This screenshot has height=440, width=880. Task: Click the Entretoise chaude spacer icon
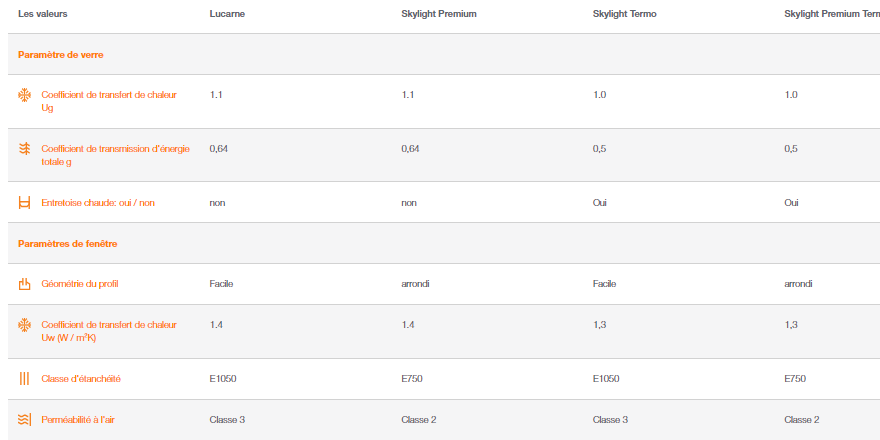click(x=24, y=203)
